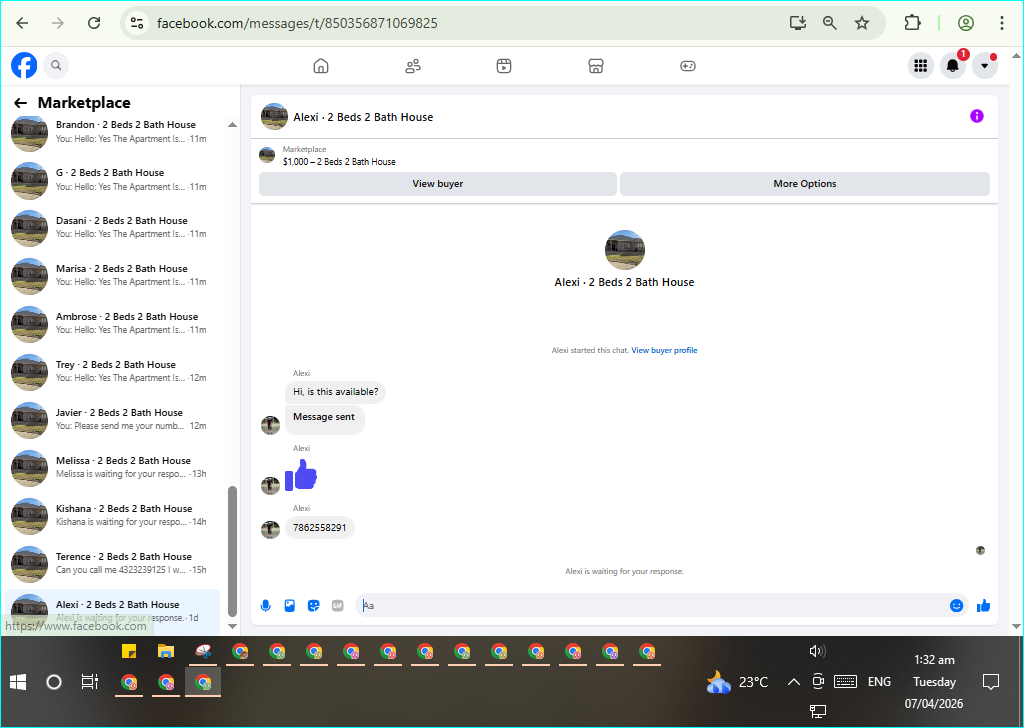Open the Gaming controller icon

pyautogui.click(x=688, y=66)
